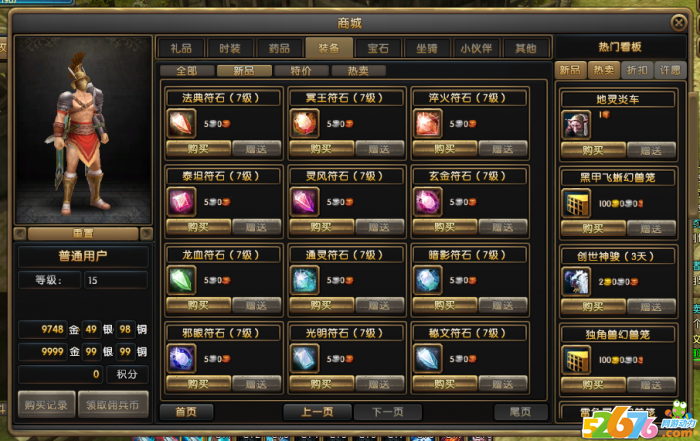Click the 地灵炎车 mount icon
This screenshot has height=441, width=700.
[x=576, y=125]
